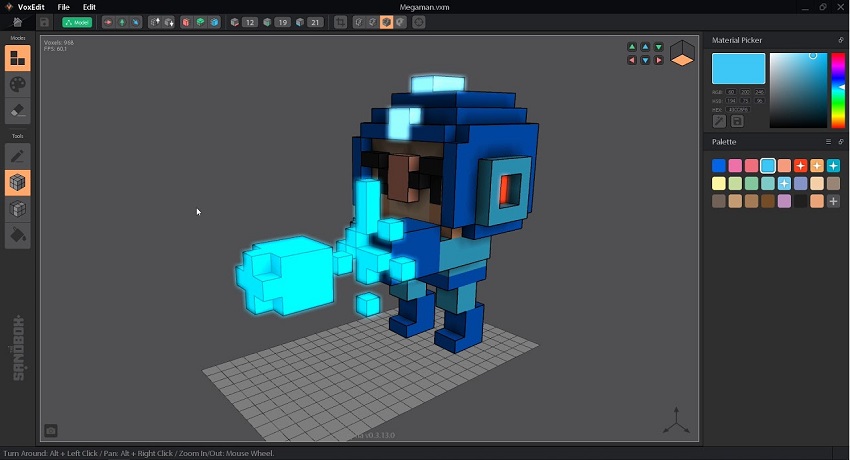Open the File menu
This screenshot has height=460, width=850.
(x=63, y=7)
